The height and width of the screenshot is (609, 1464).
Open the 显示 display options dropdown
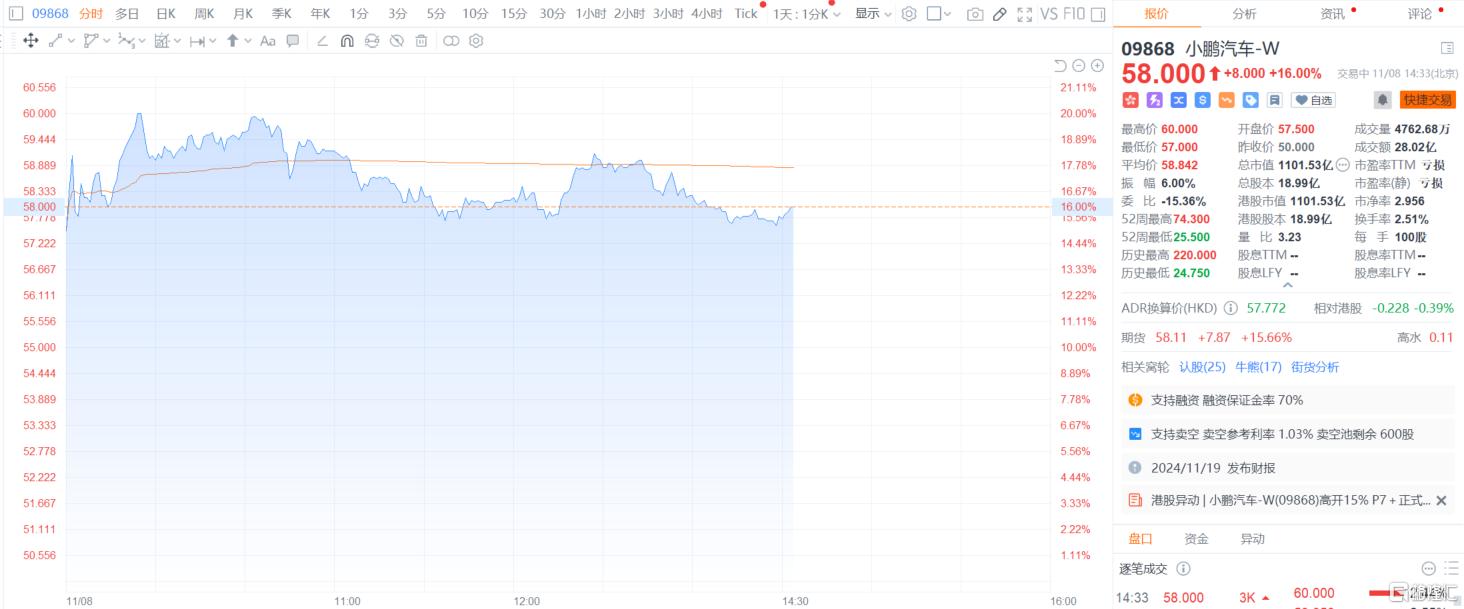[x=866, y=14]
